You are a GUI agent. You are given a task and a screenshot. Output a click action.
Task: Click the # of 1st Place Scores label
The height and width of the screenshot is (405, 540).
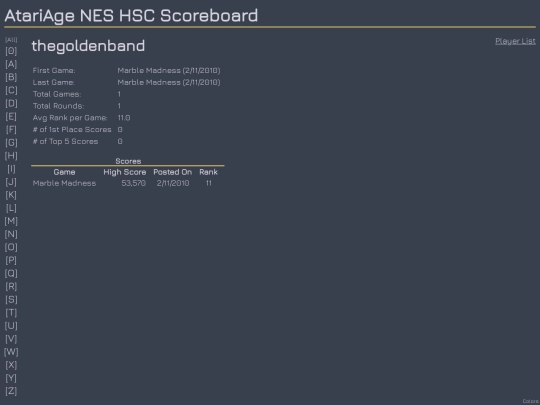point(72,129)
